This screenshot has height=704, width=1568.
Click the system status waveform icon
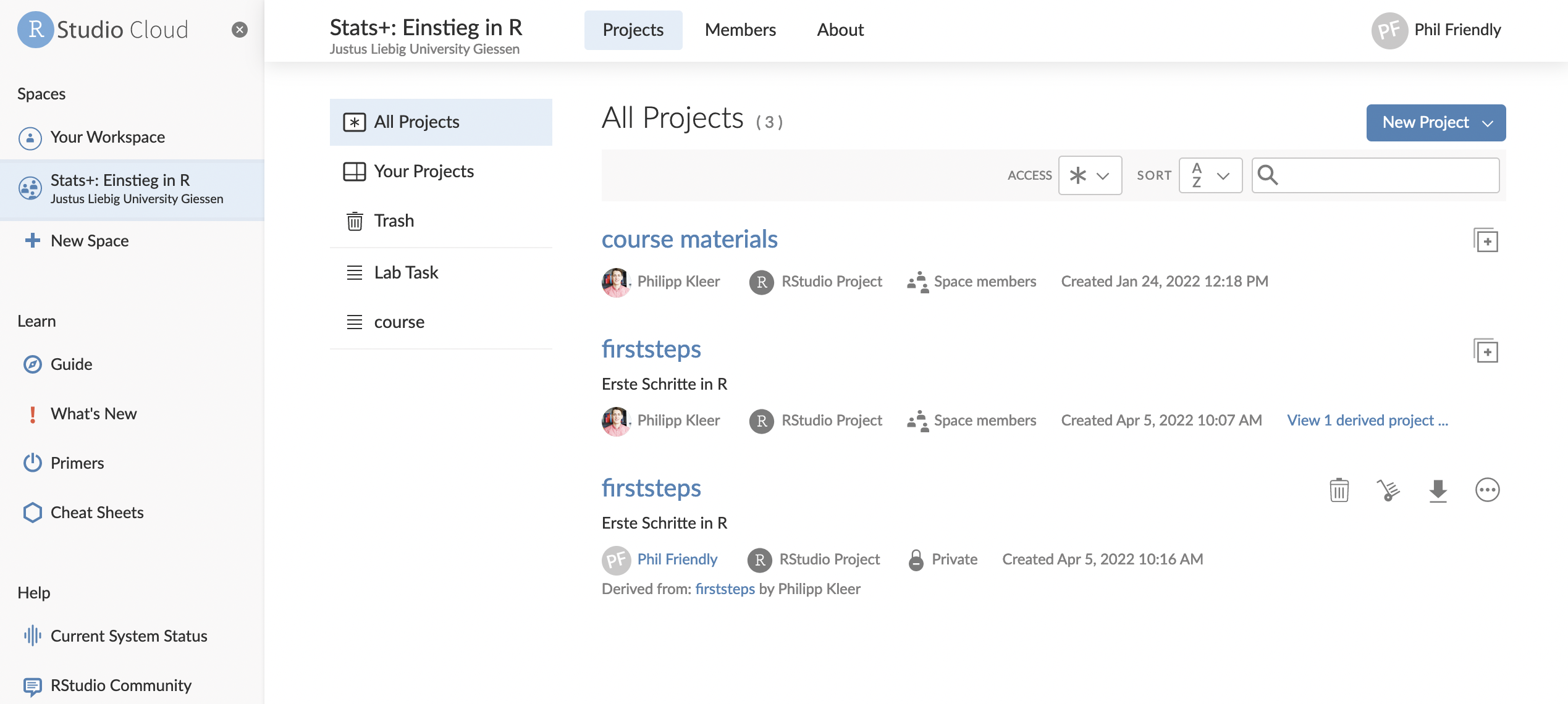pyautogui.click(x=33, y=635)
